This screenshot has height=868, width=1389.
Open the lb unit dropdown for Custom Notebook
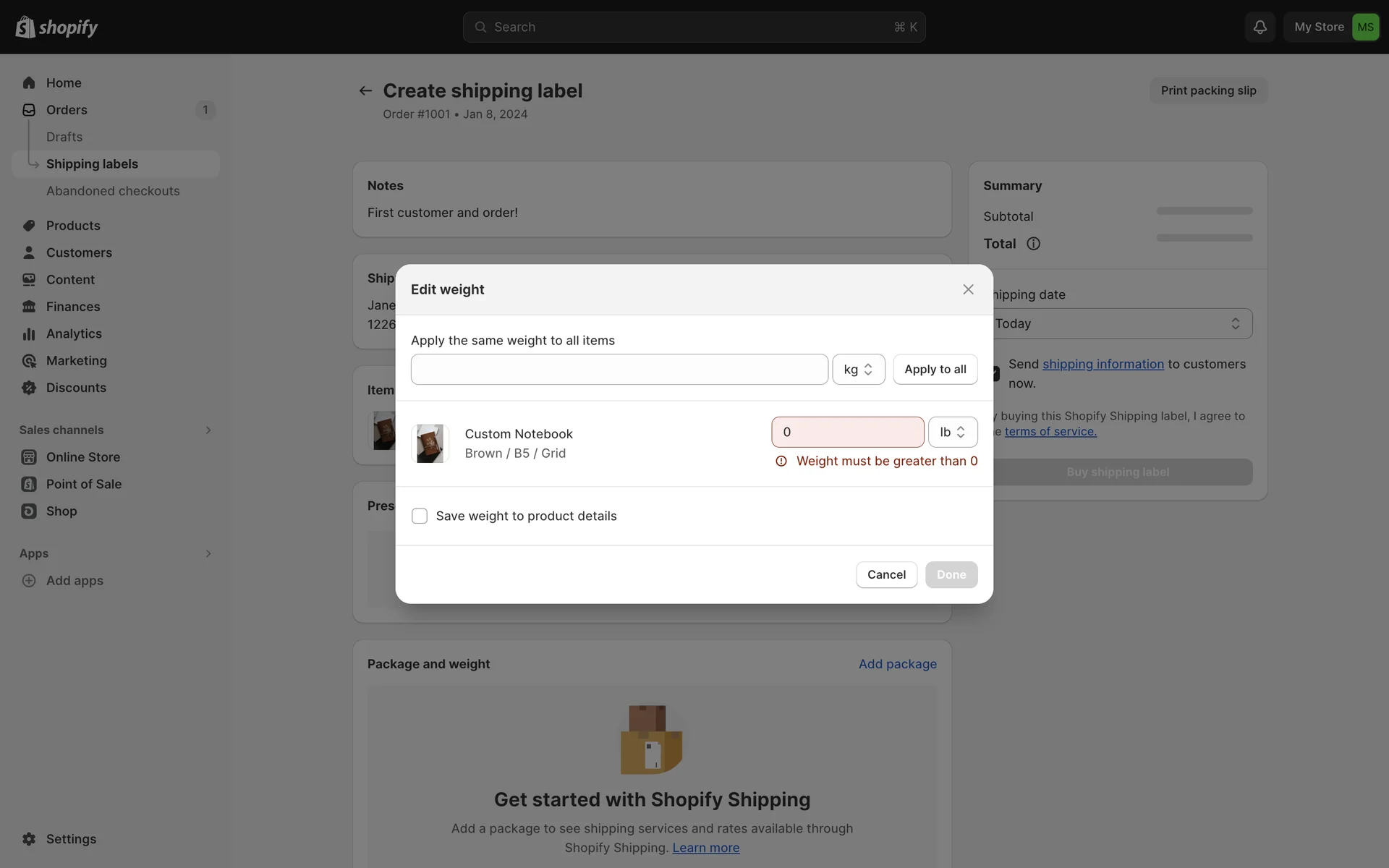pyautogui.click(x=952, y=432)
